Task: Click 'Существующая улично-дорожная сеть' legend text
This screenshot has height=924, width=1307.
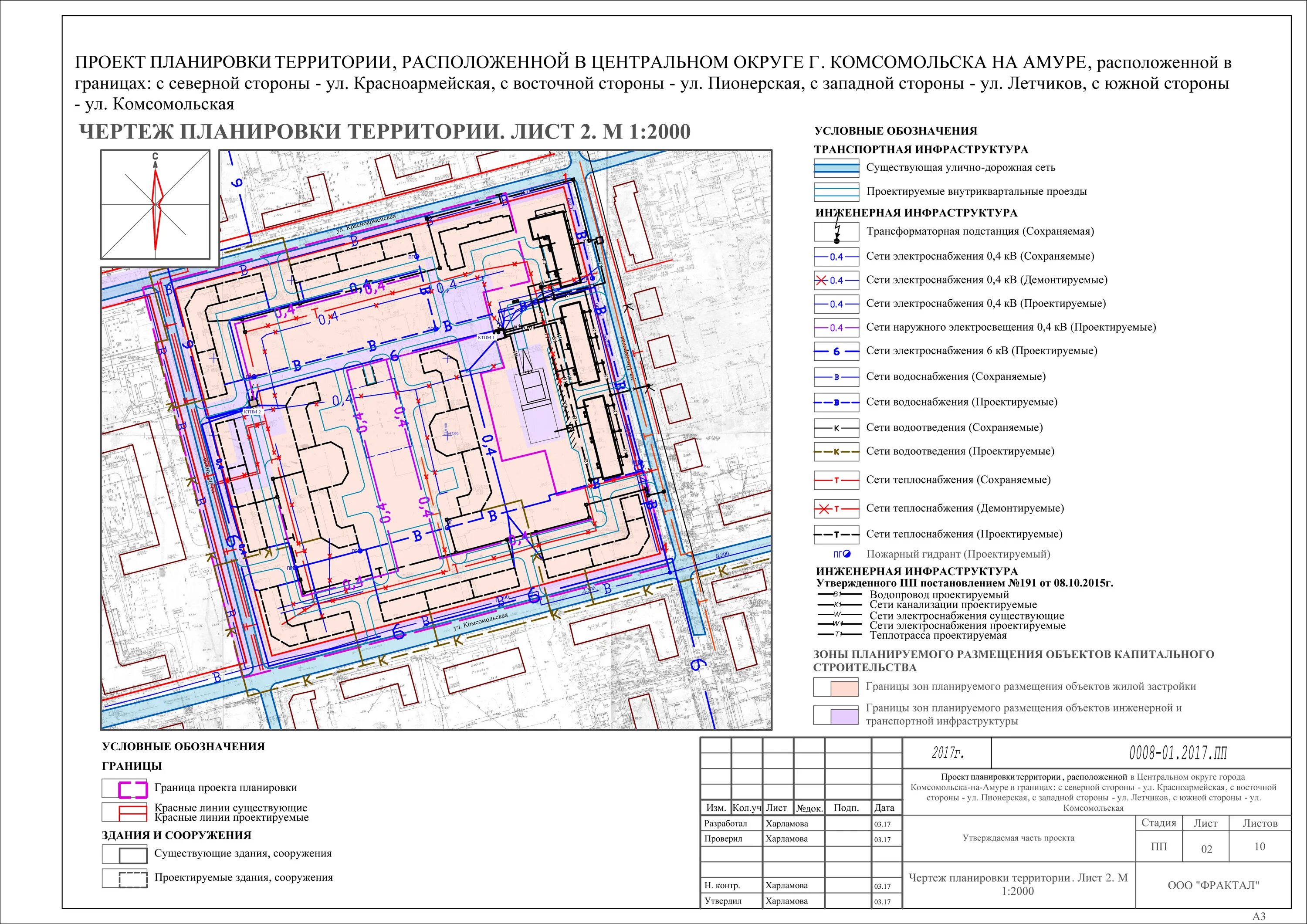Action: coord(961,167)
